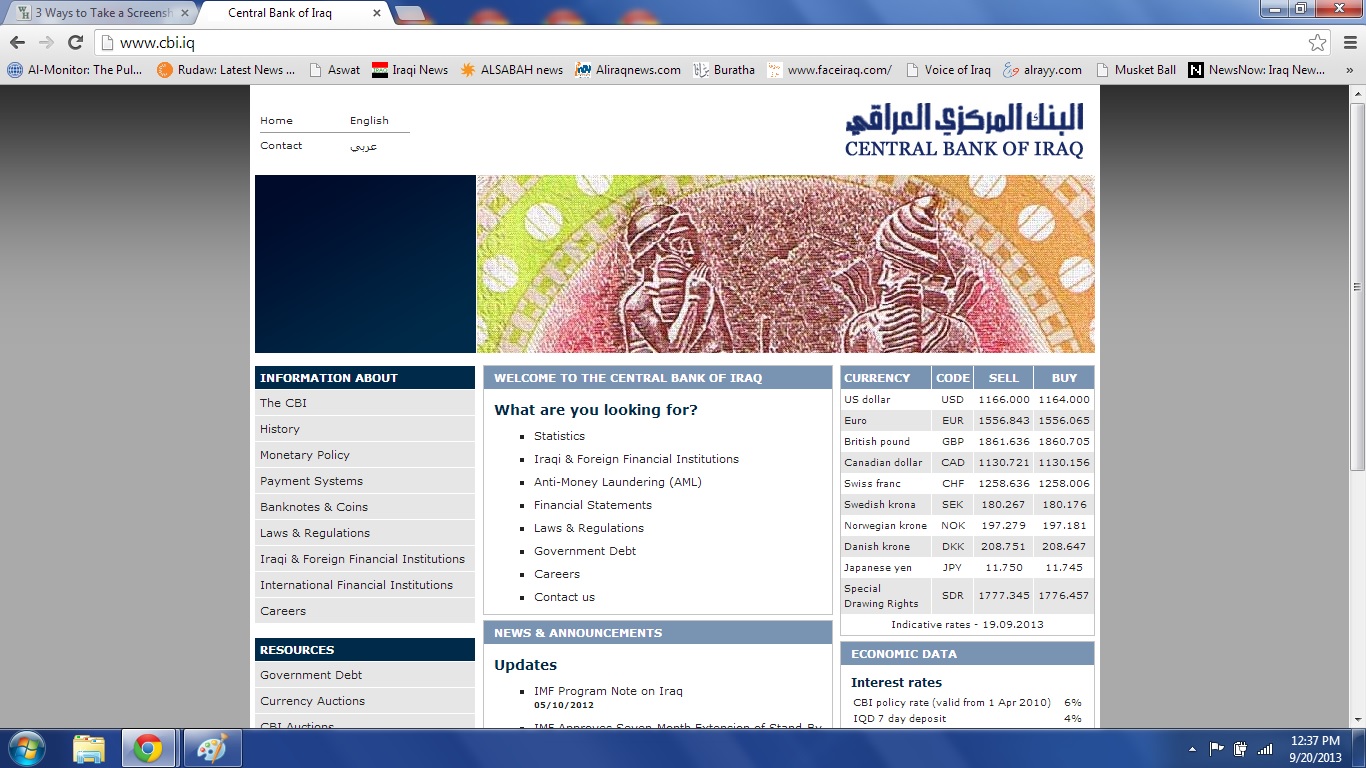Open International Financial Institutions sidebar item
The height and width of the screenshot is (768, 1366).
[365, 585]
